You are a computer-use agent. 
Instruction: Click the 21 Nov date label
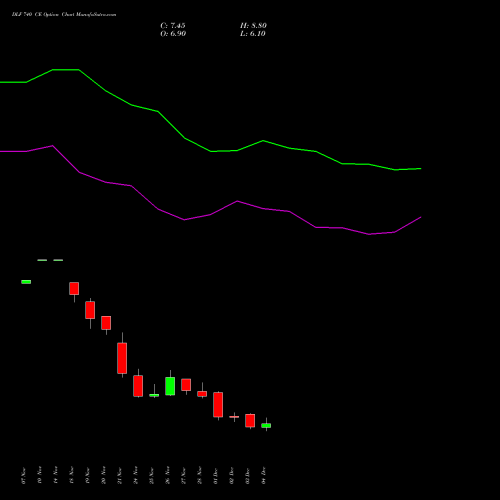coord(119,476)
